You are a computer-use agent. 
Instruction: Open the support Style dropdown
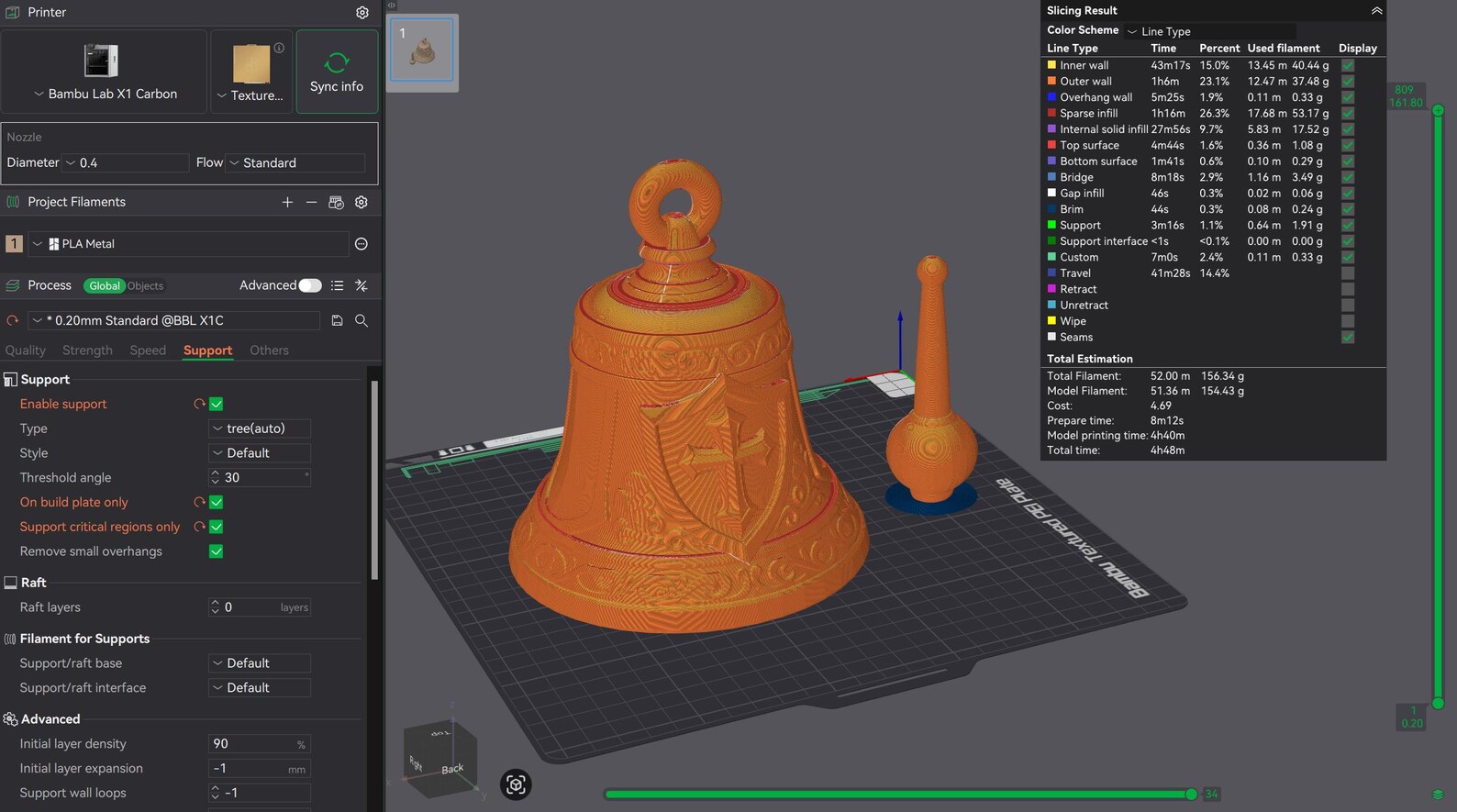tap(260, 453)
